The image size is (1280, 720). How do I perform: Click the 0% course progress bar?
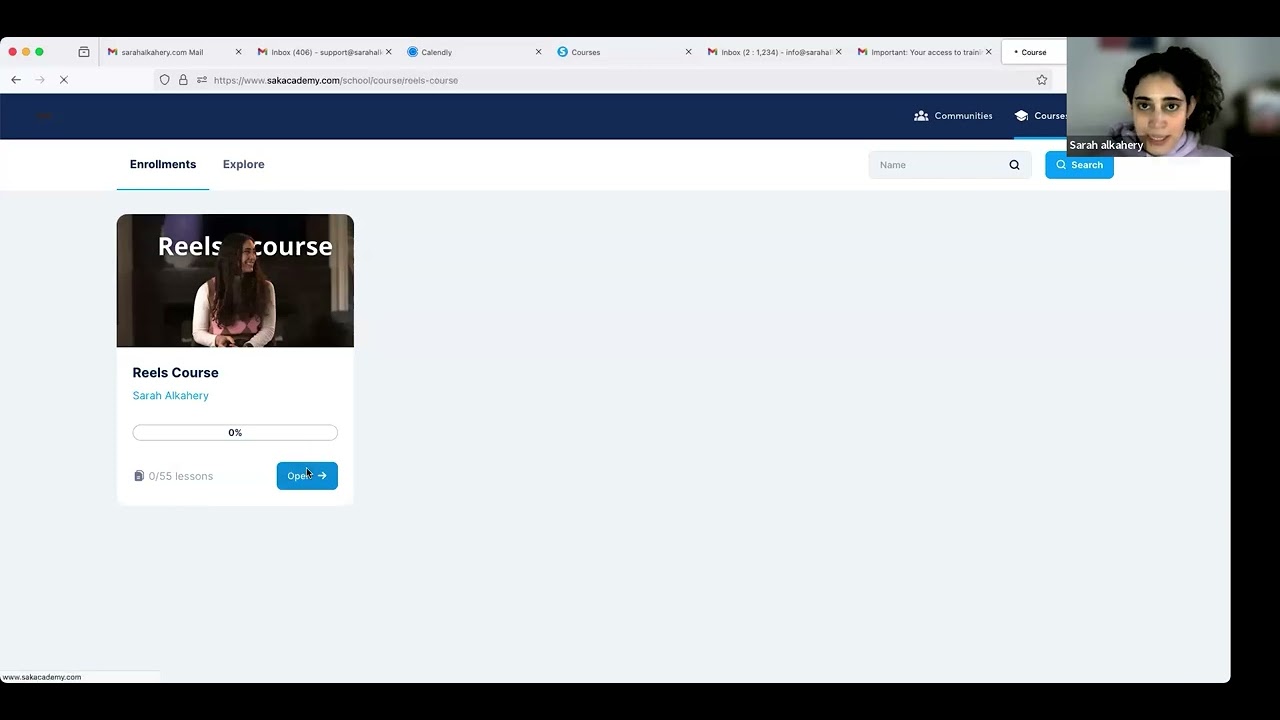click(235, 433)
